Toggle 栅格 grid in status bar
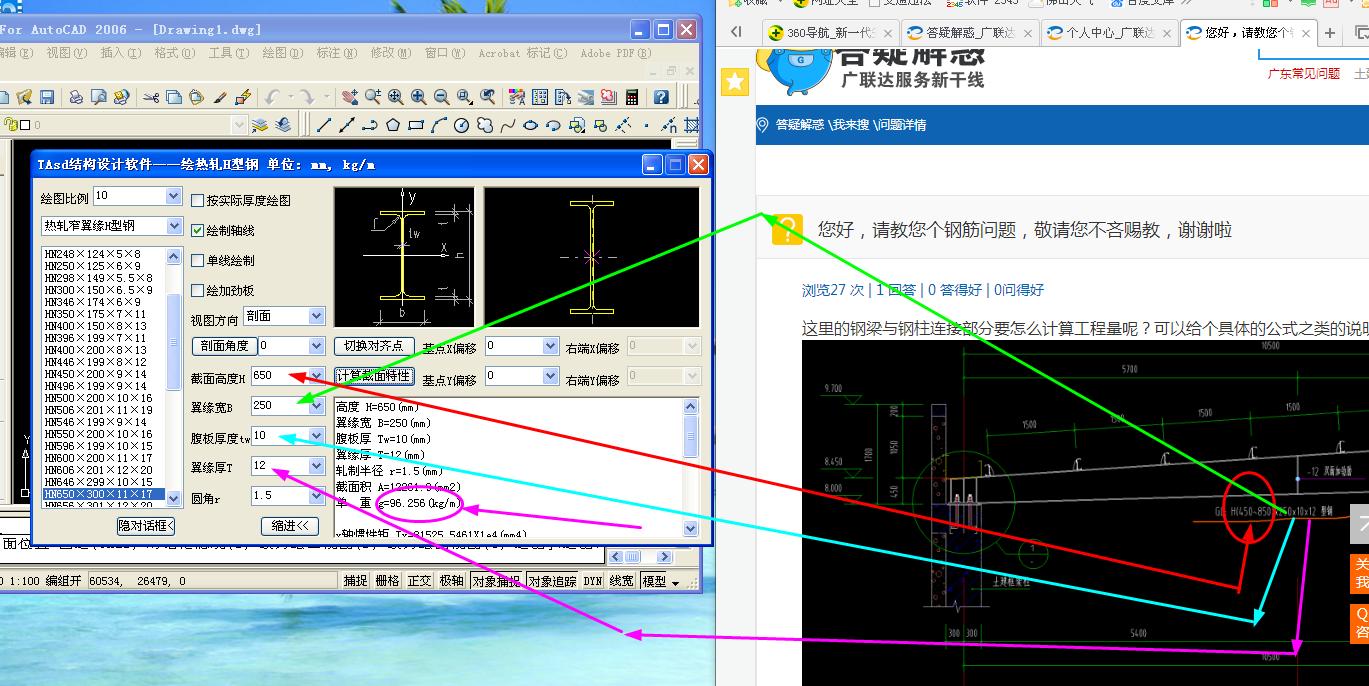This screenshot has height=686, width=1369. point(387,580)
